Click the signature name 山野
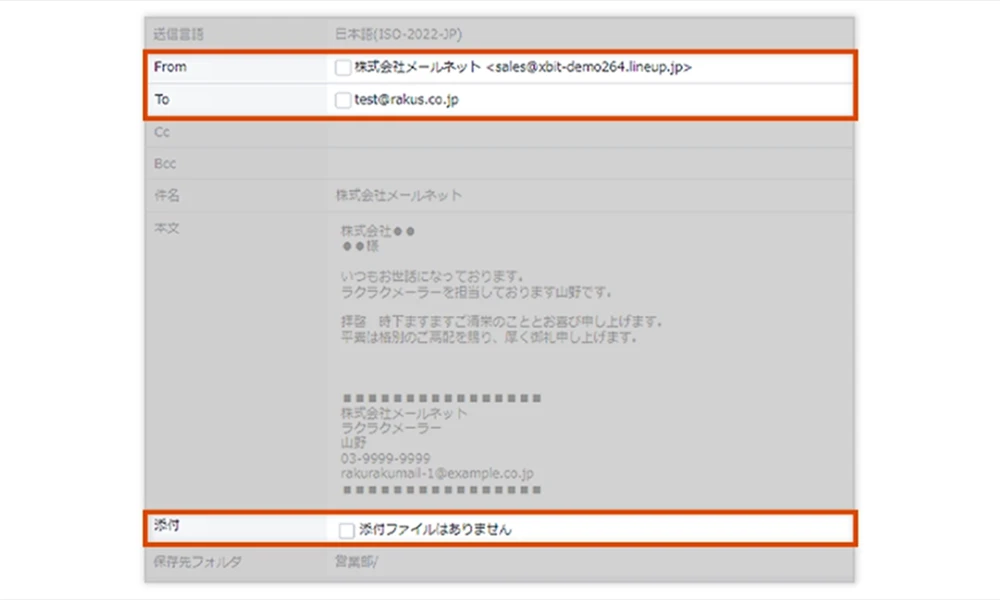Viewport: 1000px width, 600px height. 353,443
